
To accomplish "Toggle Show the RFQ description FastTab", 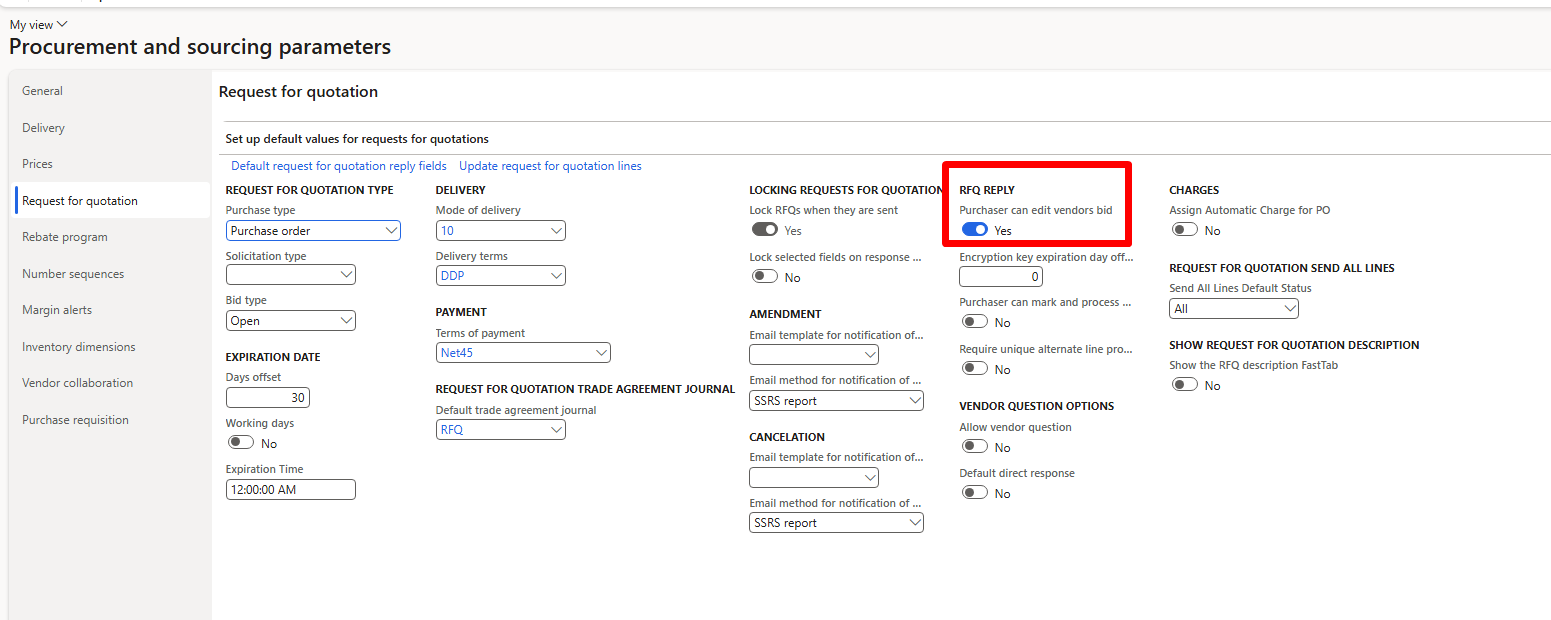I will pyautogui.click(x=1184, y=385).
